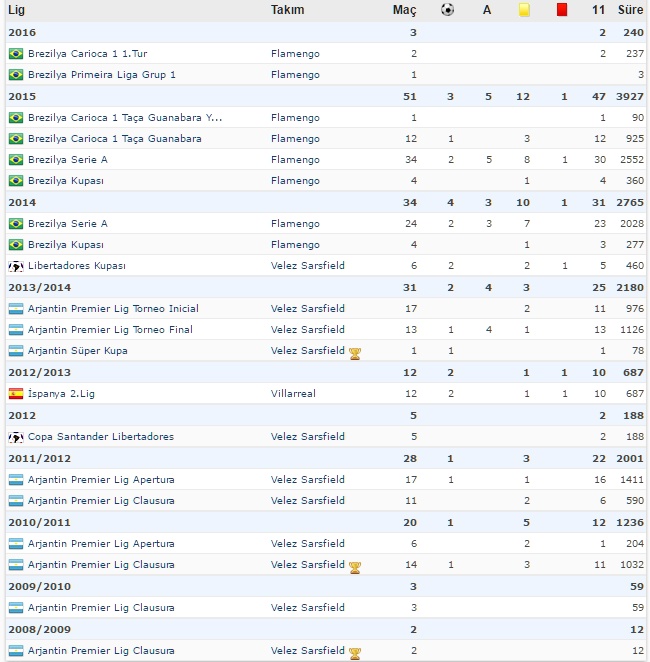Click the Maç column header

[404, 10]
